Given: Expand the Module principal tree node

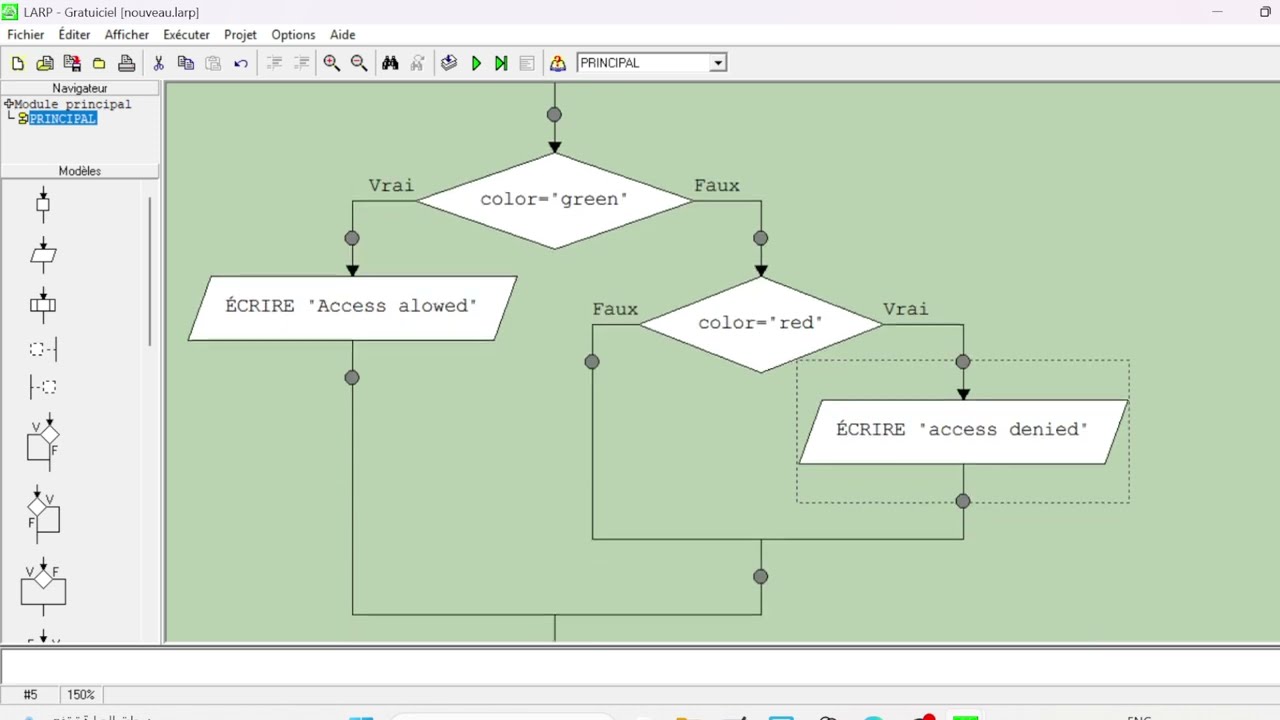Looking at the screenshot, I should tap(8, 104).
